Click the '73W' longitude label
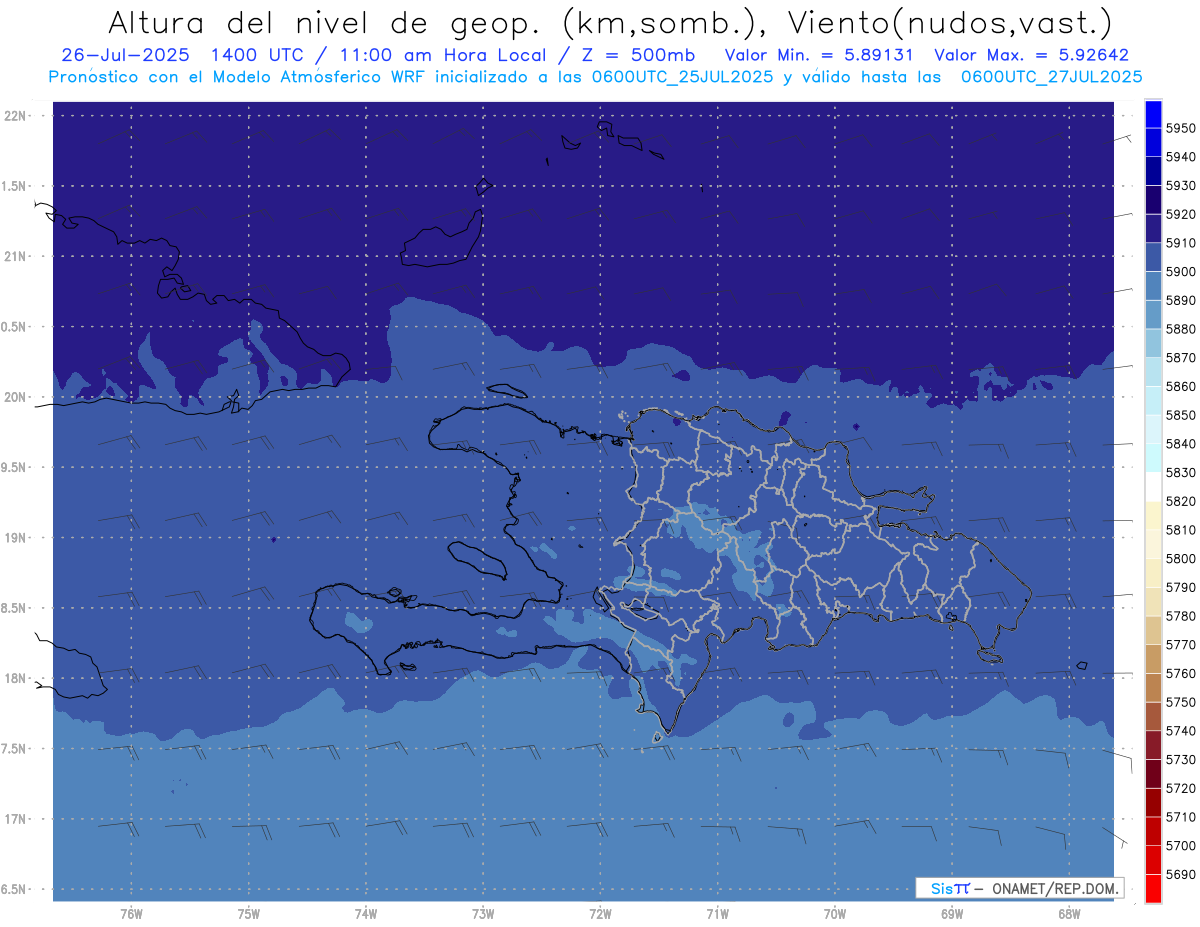The image size is (1200, 927). point(483,914)
